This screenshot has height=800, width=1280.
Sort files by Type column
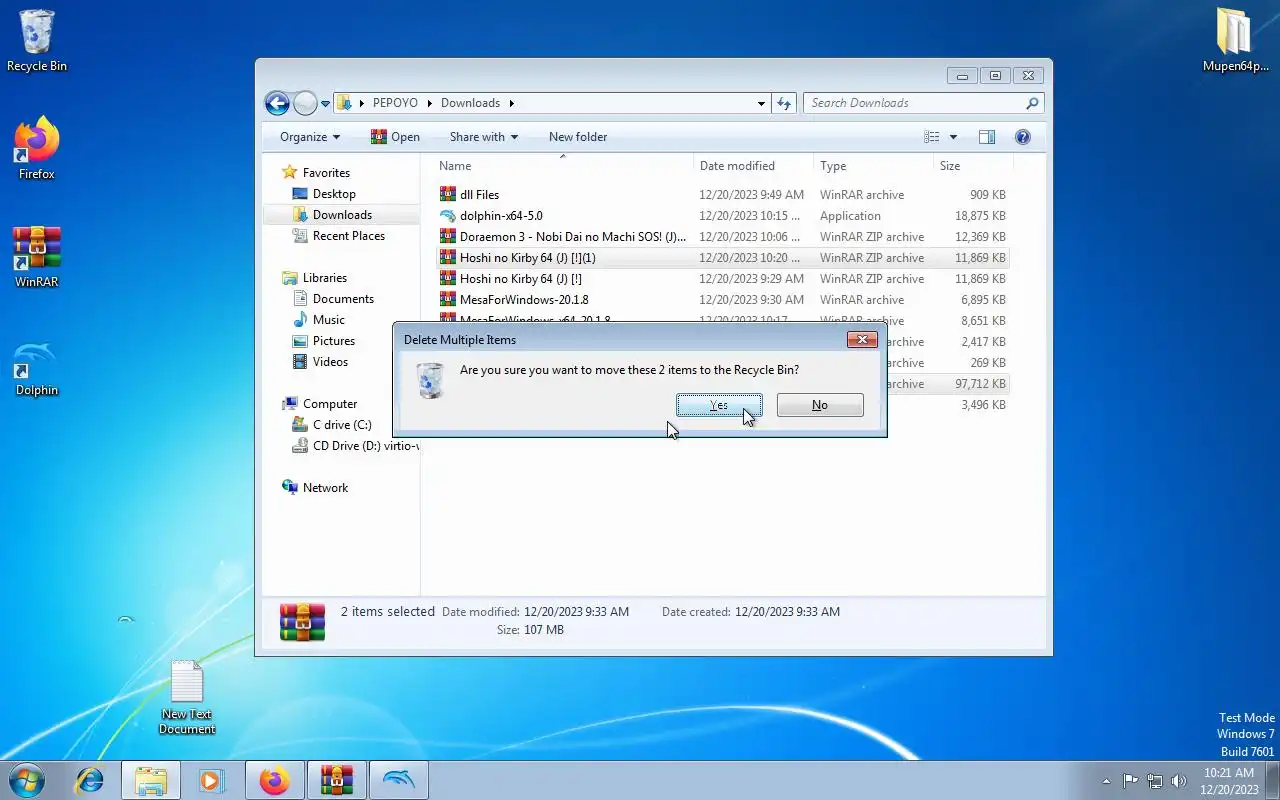(874, 166)
